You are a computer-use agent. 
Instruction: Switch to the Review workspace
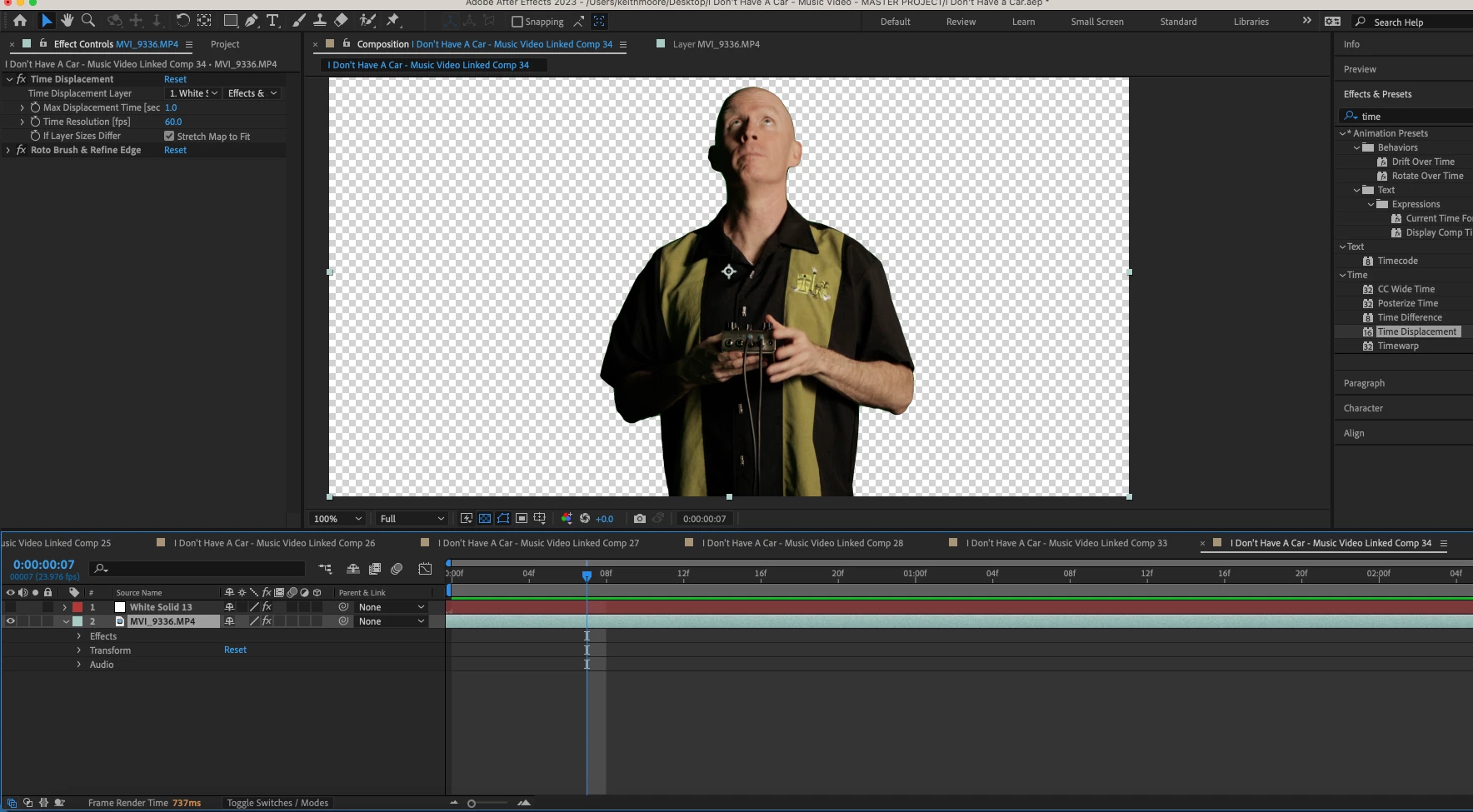click(961, 22)
